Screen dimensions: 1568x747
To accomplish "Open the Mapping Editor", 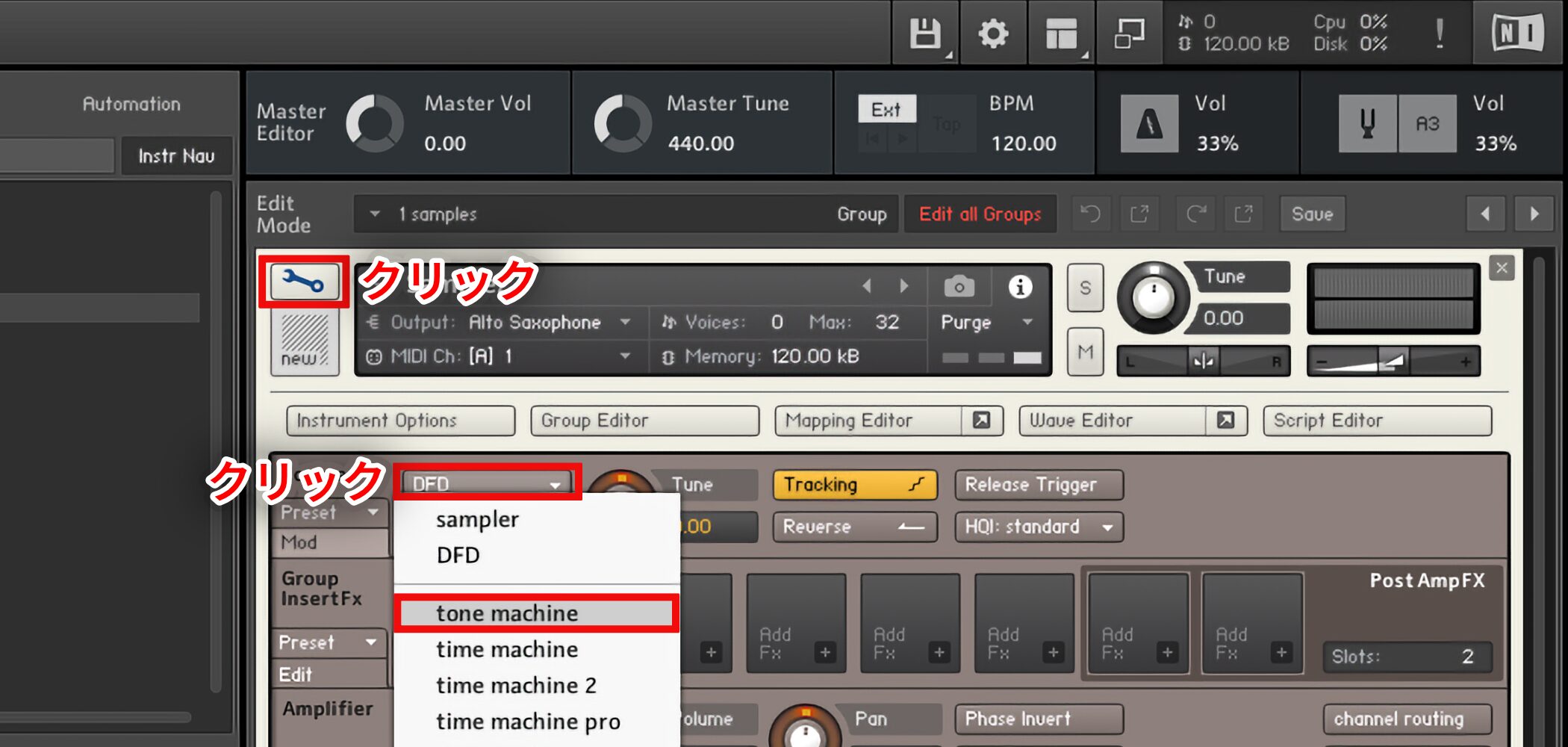I will coord(869,421).
